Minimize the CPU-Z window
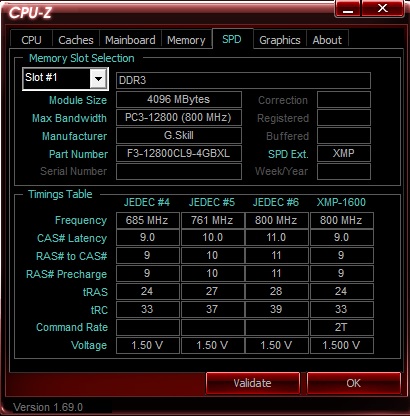This screenshot has width=410, height=416. pos(348,8)
